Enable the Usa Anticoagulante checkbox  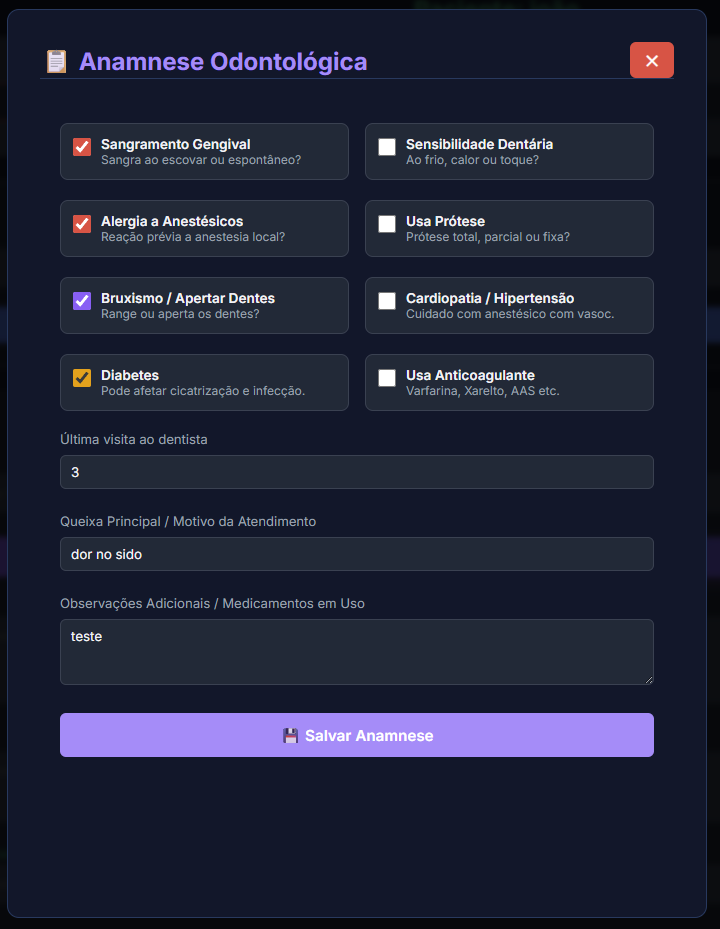(x=387, y=378)
